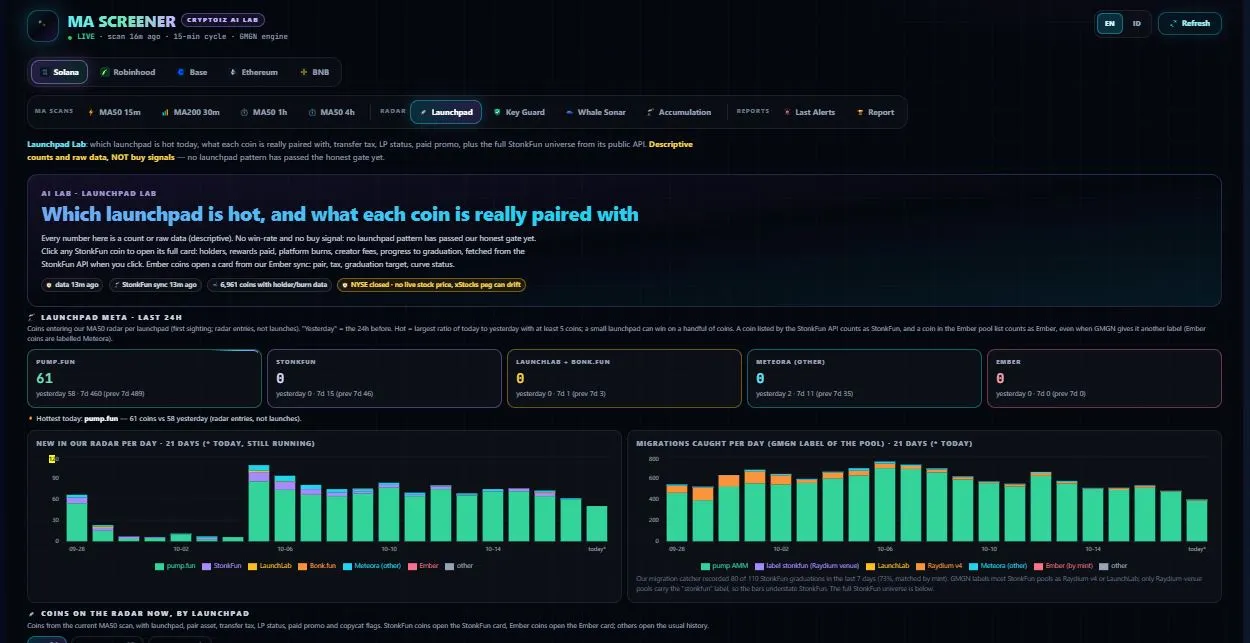Open the MA200 30m scan

189,112
